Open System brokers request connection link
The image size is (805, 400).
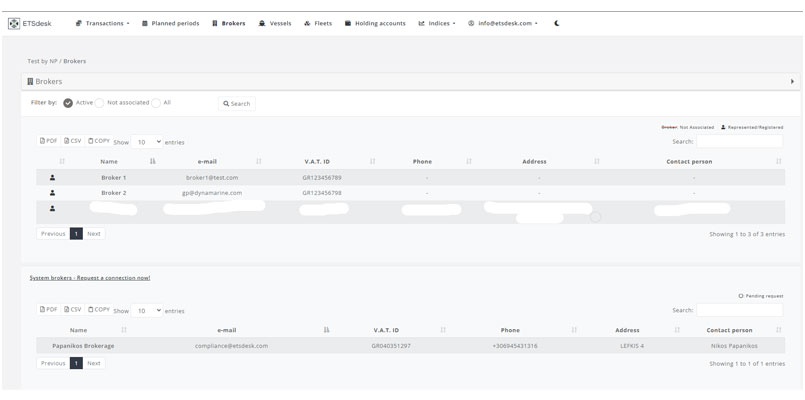point(90,278)
